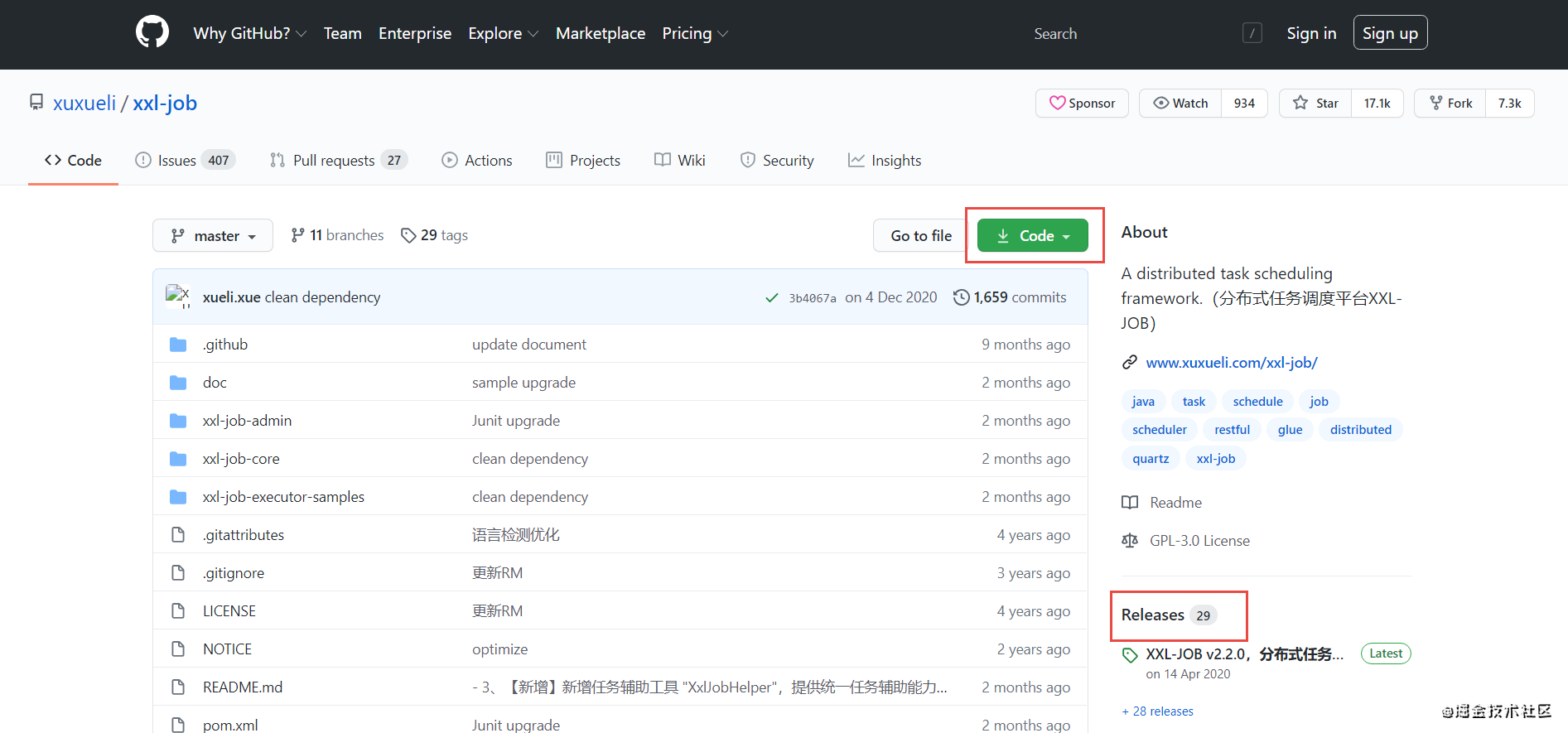Viewport: 1568px width, 733px height.
Task: Click the pom.xml file icon
Action: coord(178,725)
